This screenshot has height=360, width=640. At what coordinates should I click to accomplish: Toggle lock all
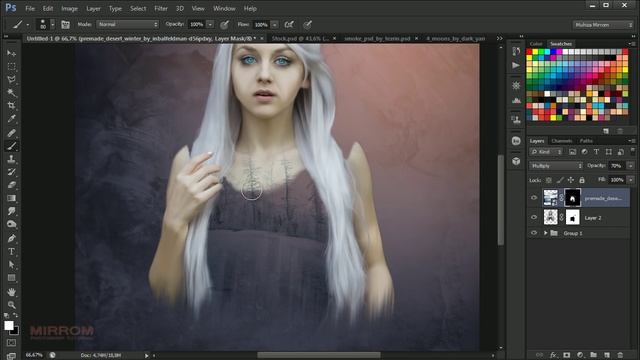582,180
